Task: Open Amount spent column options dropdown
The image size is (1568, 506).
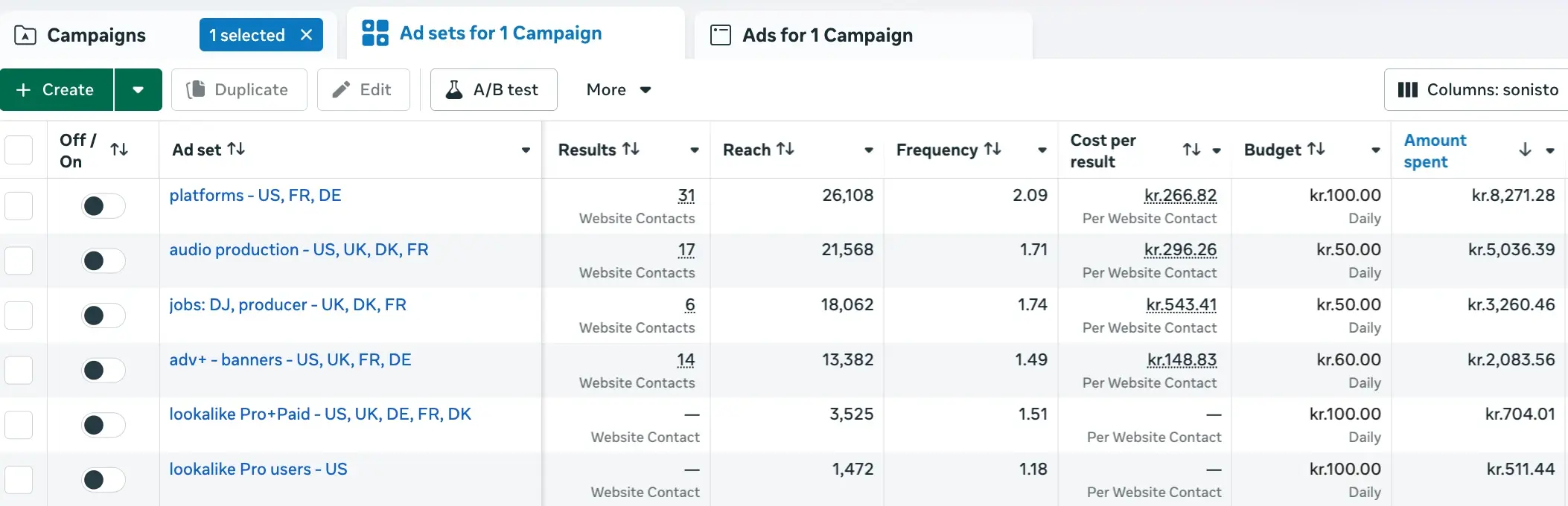Action: pos(1550,150)
